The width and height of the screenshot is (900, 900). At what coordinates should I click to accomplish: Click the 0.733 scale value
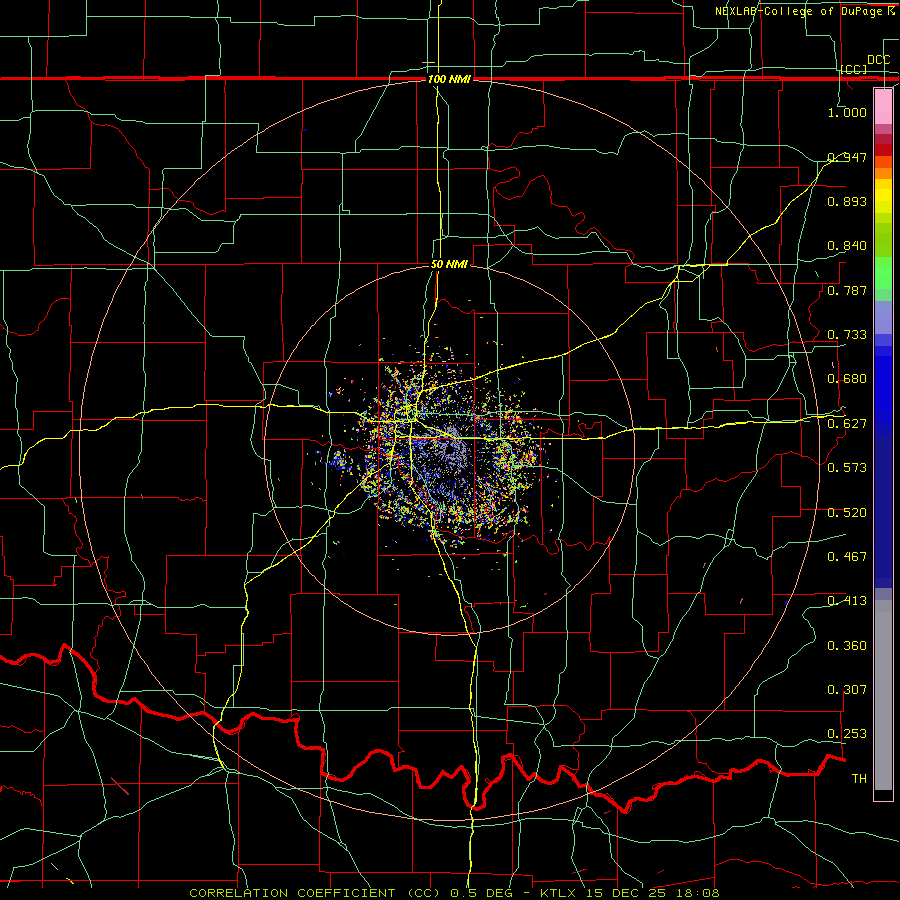click(847, 335)
